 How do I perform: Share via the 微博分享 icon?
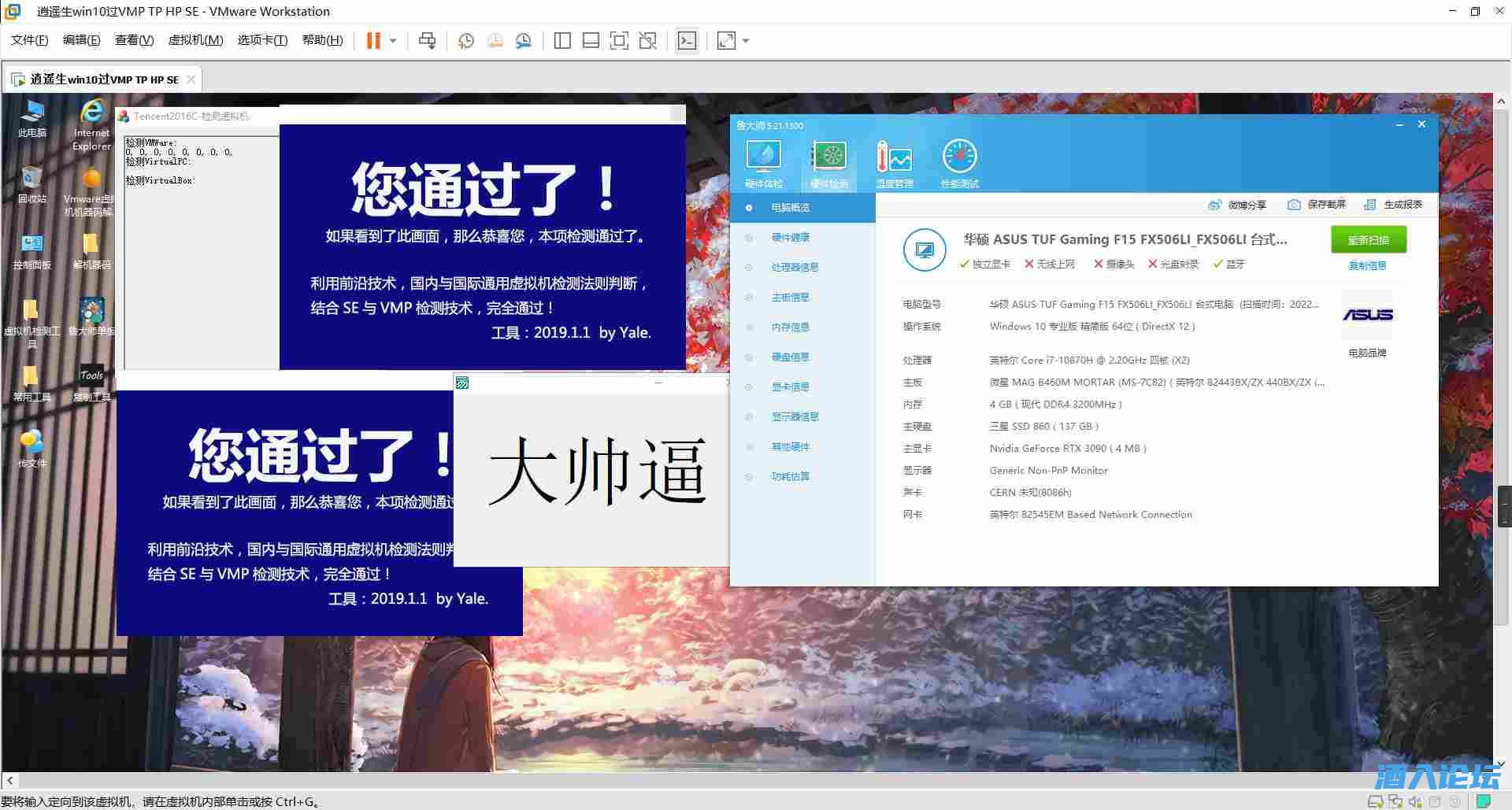click(x=1215, y=204)
